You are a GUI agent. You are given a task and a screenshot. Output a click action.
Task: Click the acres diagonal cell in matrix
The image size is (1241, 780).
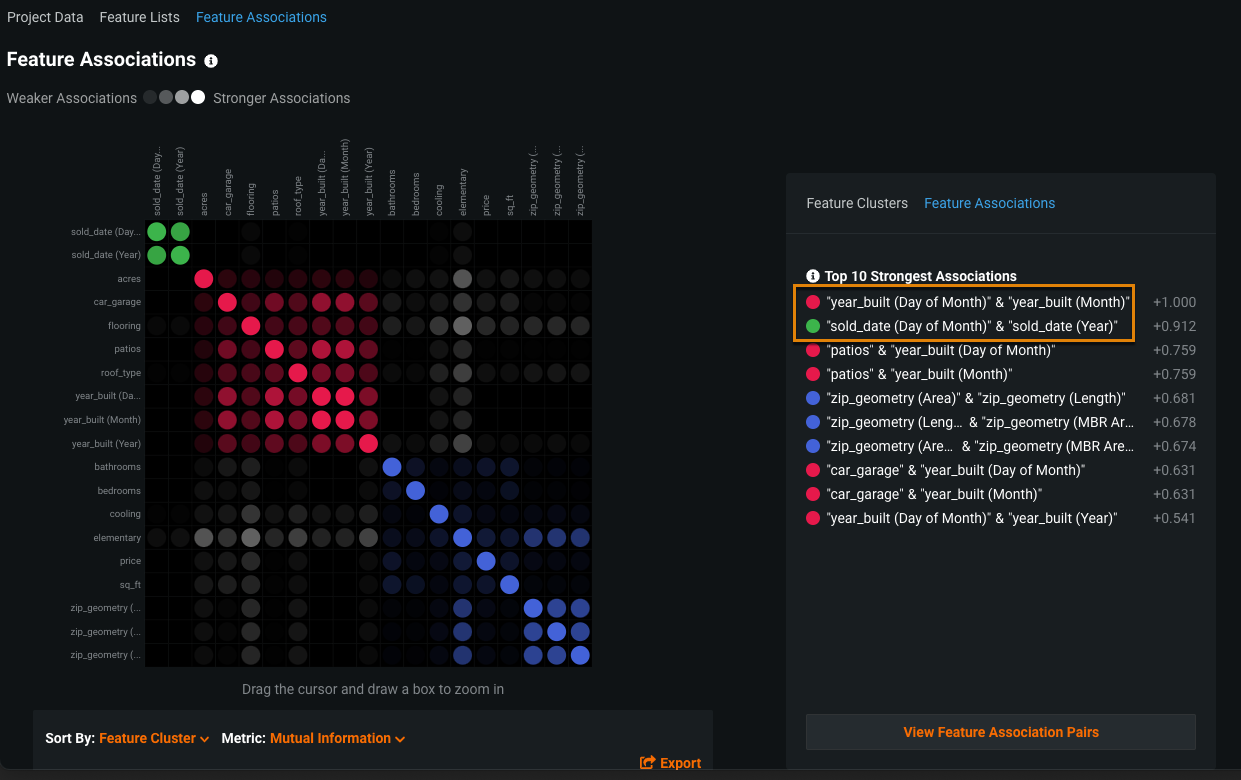tap(204, 279)
